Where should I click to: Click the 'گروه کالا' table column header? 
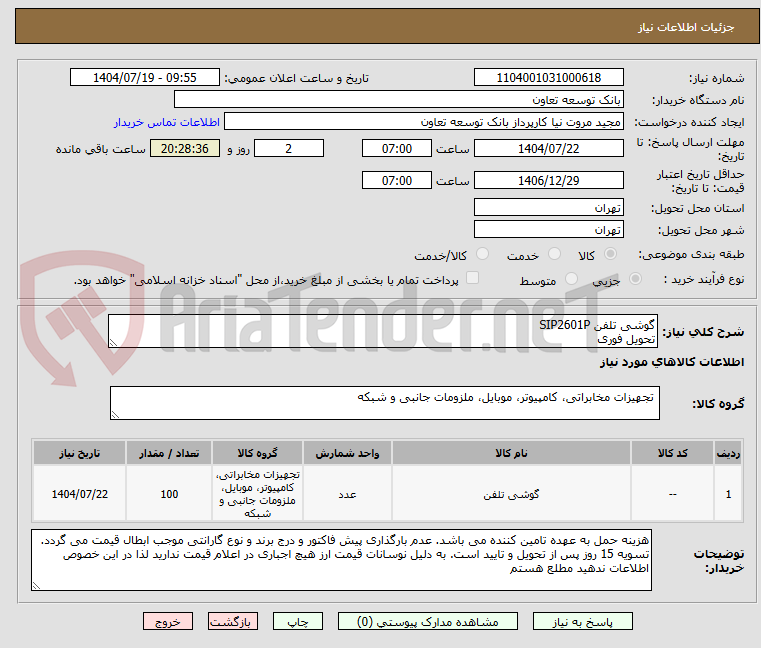pos(257,453)
